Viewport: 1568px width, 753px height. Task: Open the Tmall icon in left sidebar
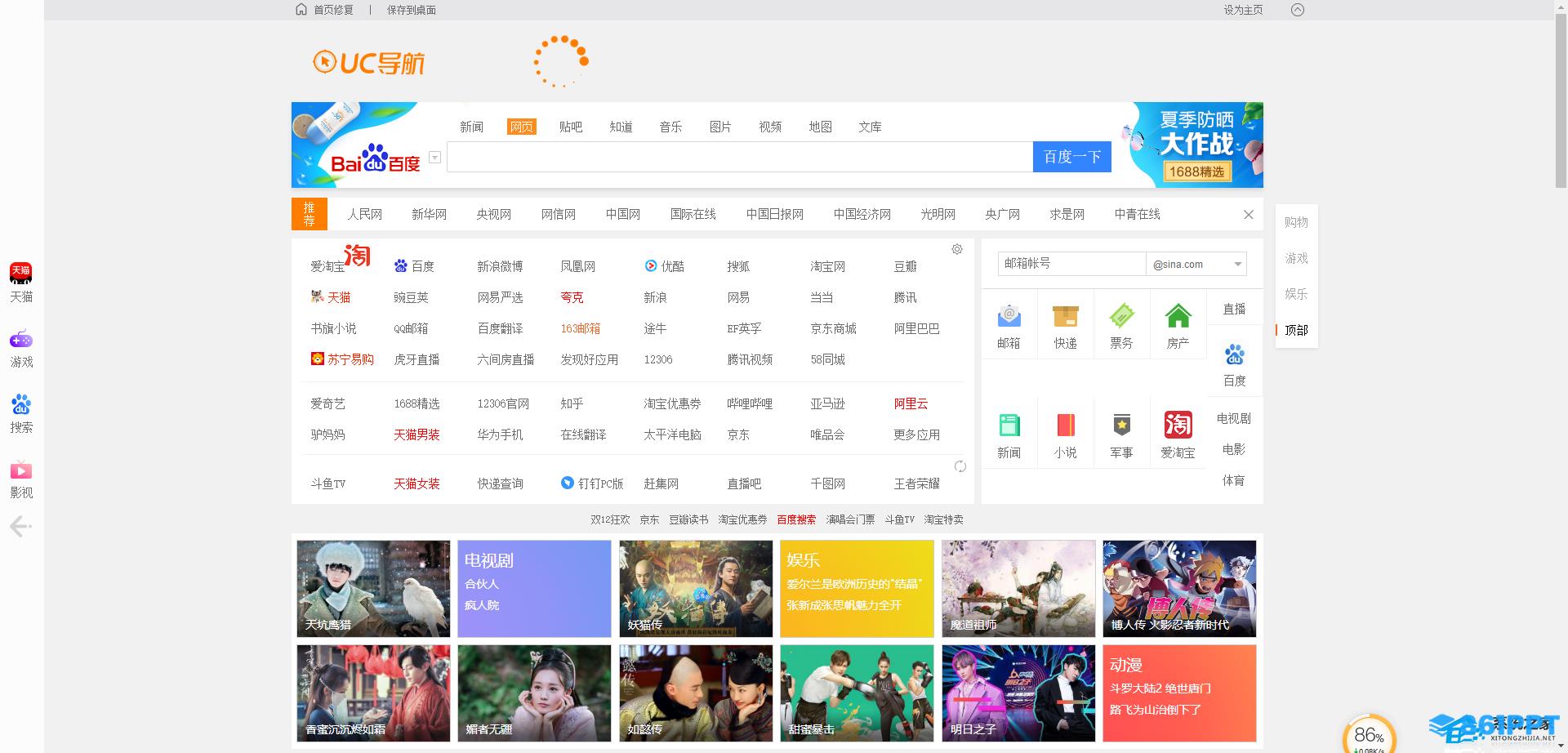tap(21, 273)
